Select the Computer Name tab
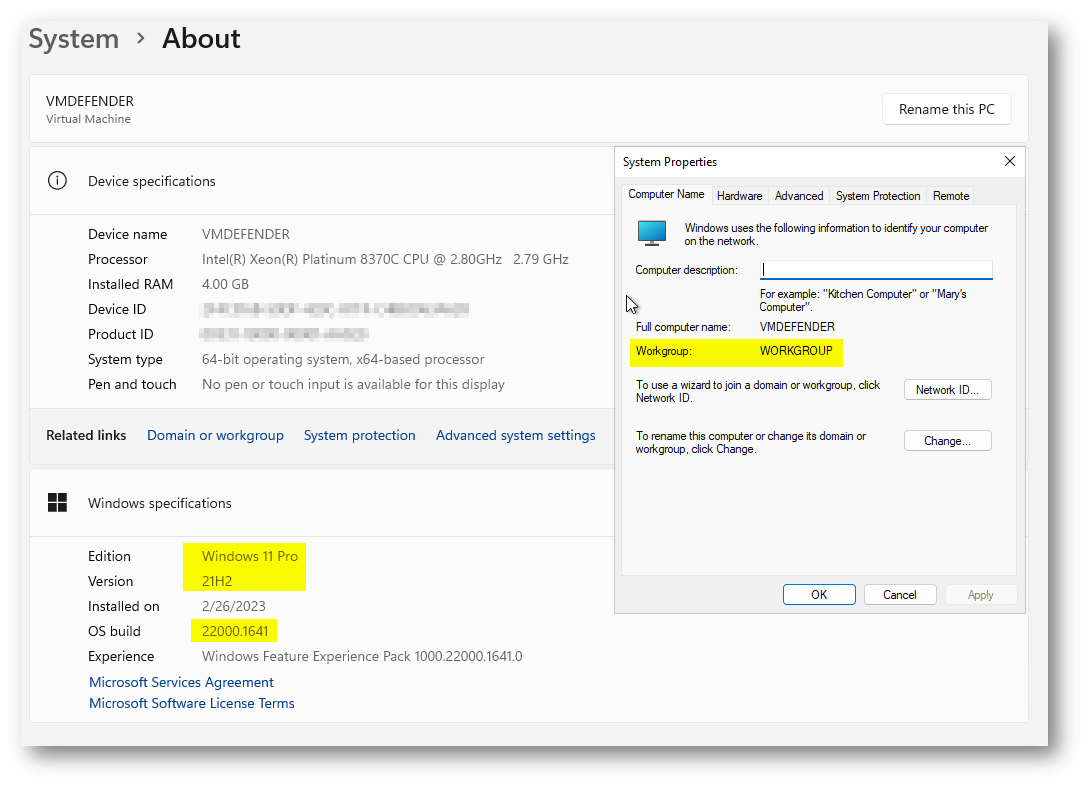Image resolution: width=1090 pixels, height=788 pixels. pyautogui.click(x=666, y=195)
